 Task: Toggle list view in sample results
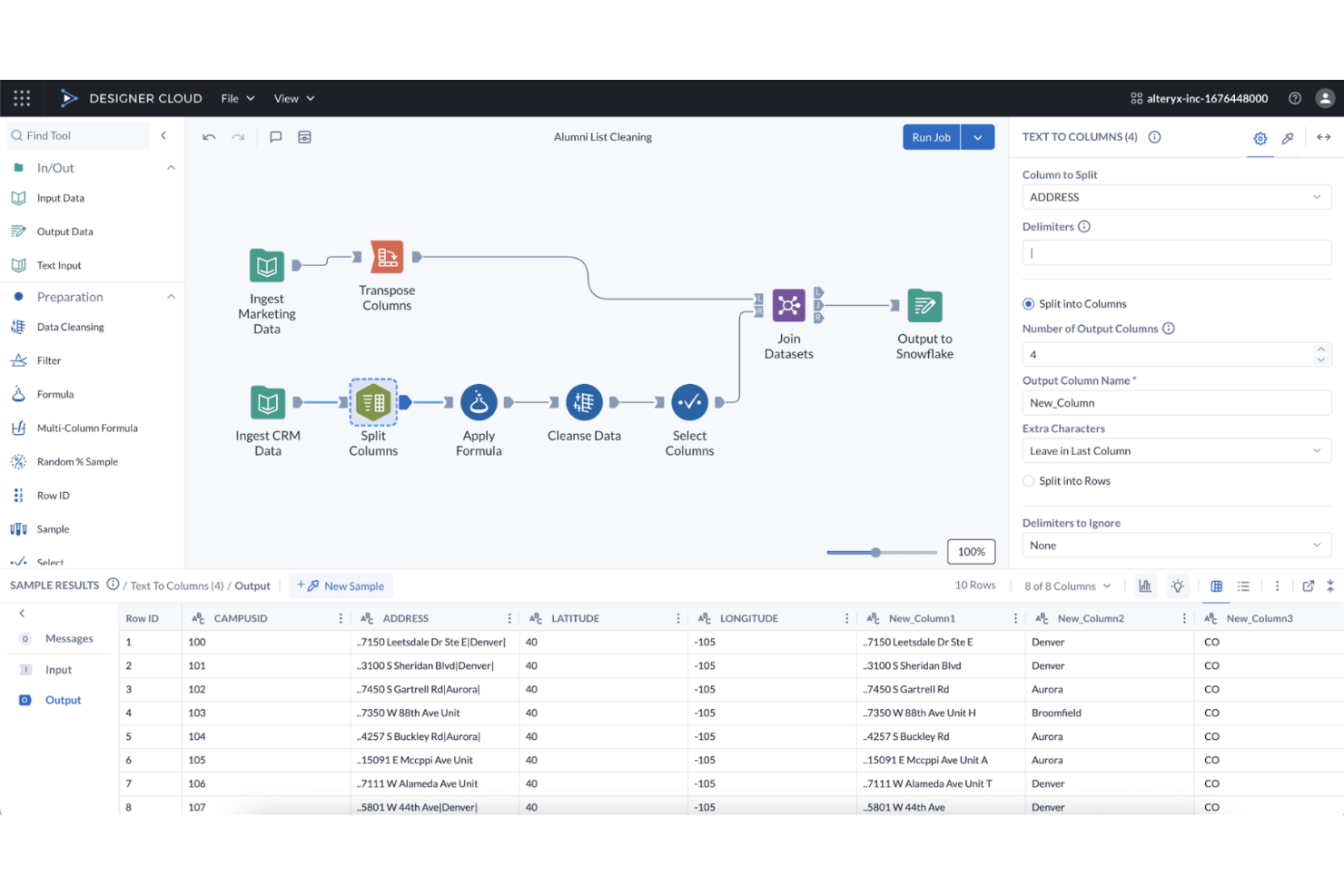1243,586
